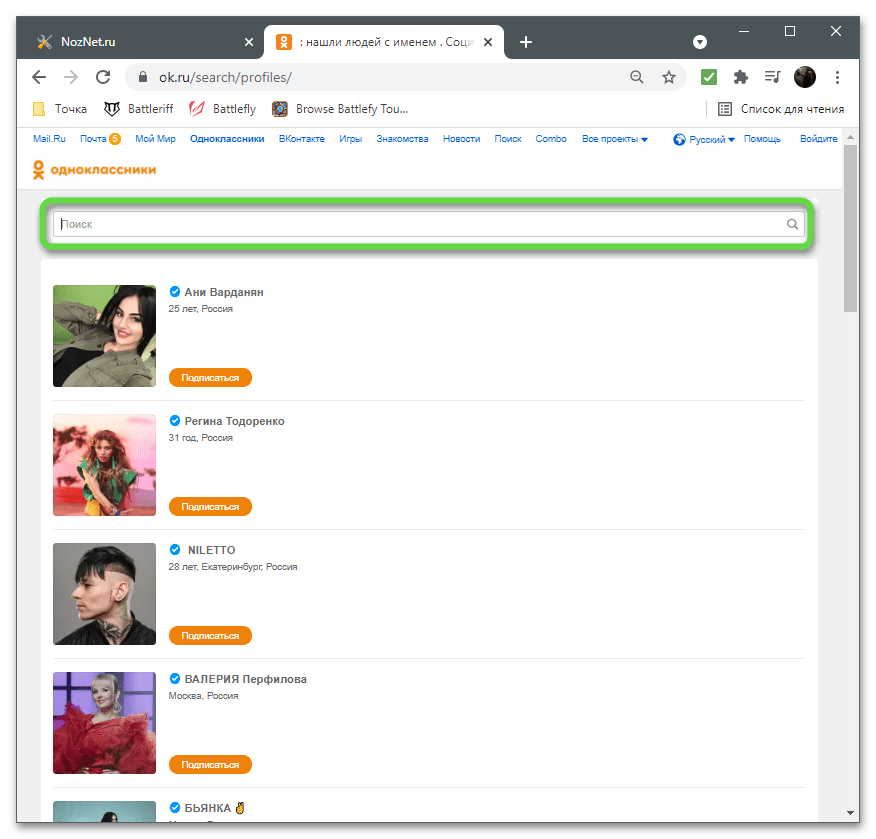The width and height of the screenshot is (876, 839).
Task: Open Combo link in portal bar
Action: [551, 139]
